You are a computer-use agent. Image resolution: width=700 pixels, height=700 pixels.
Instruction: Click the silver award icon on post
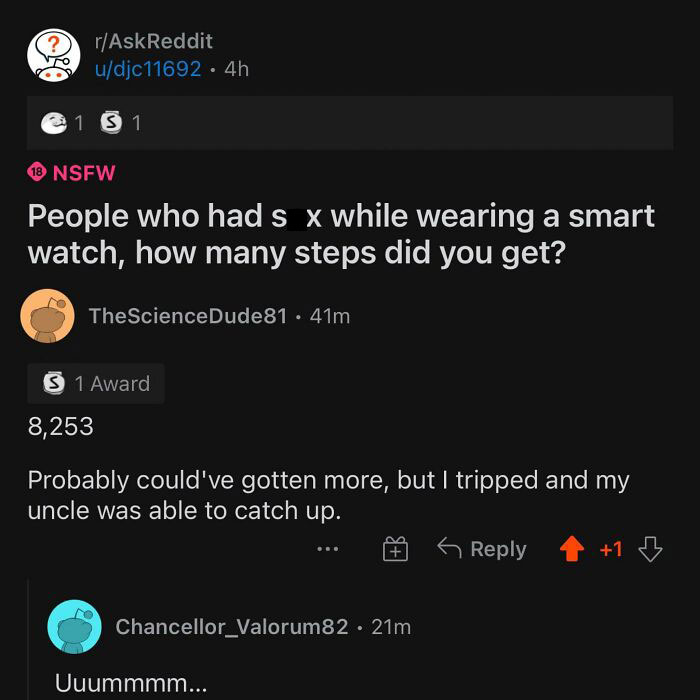click(x=111, y=122)
